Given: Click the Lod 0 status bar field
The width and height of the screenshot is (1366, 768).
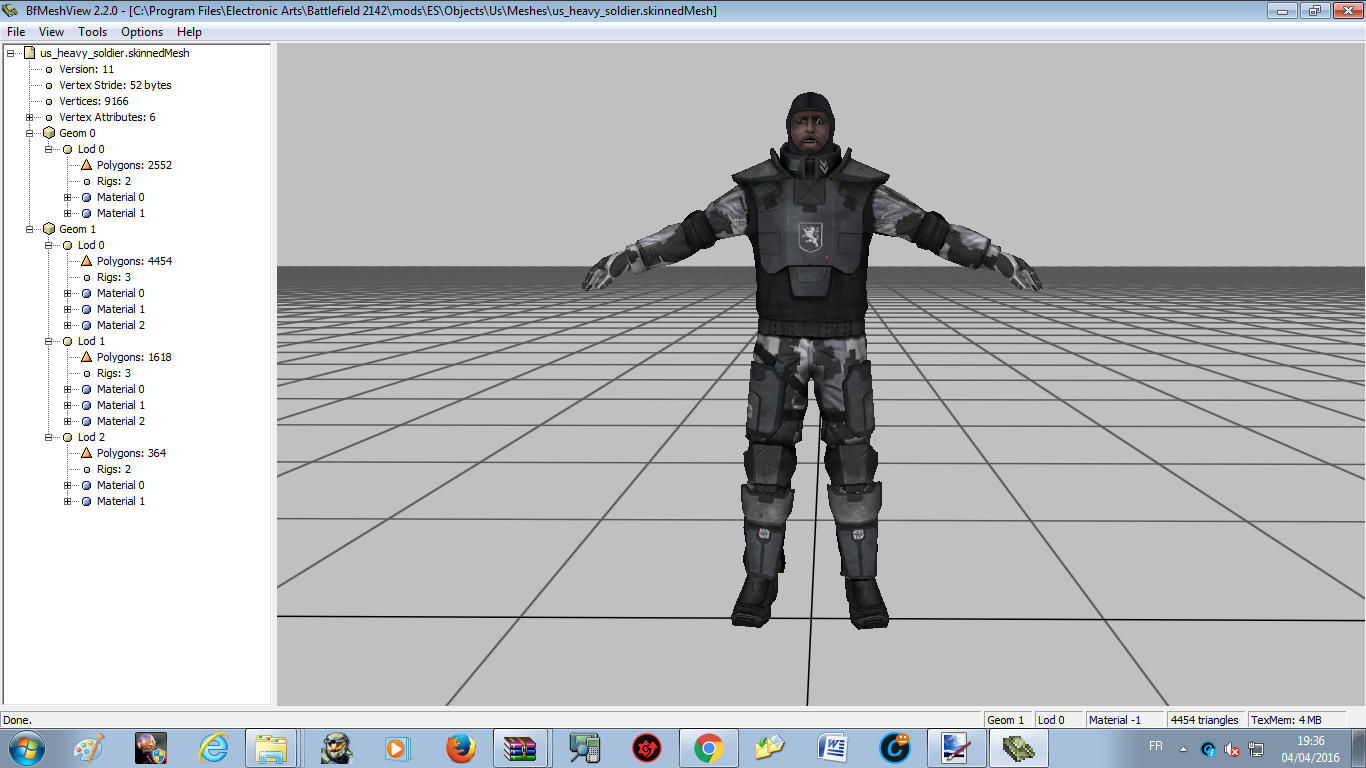Looking at the screenshot, I should (x=1058, y=720).
